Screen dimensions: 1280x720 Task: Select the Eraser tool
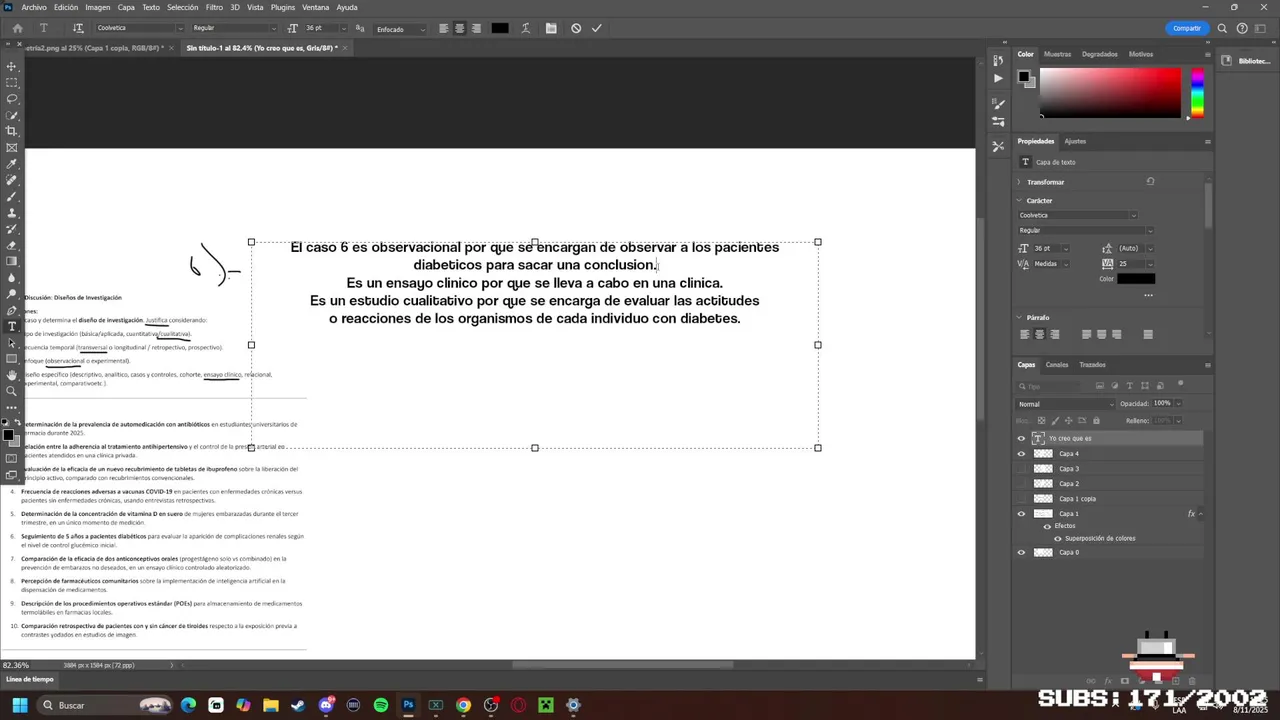(x=12, y=245)
